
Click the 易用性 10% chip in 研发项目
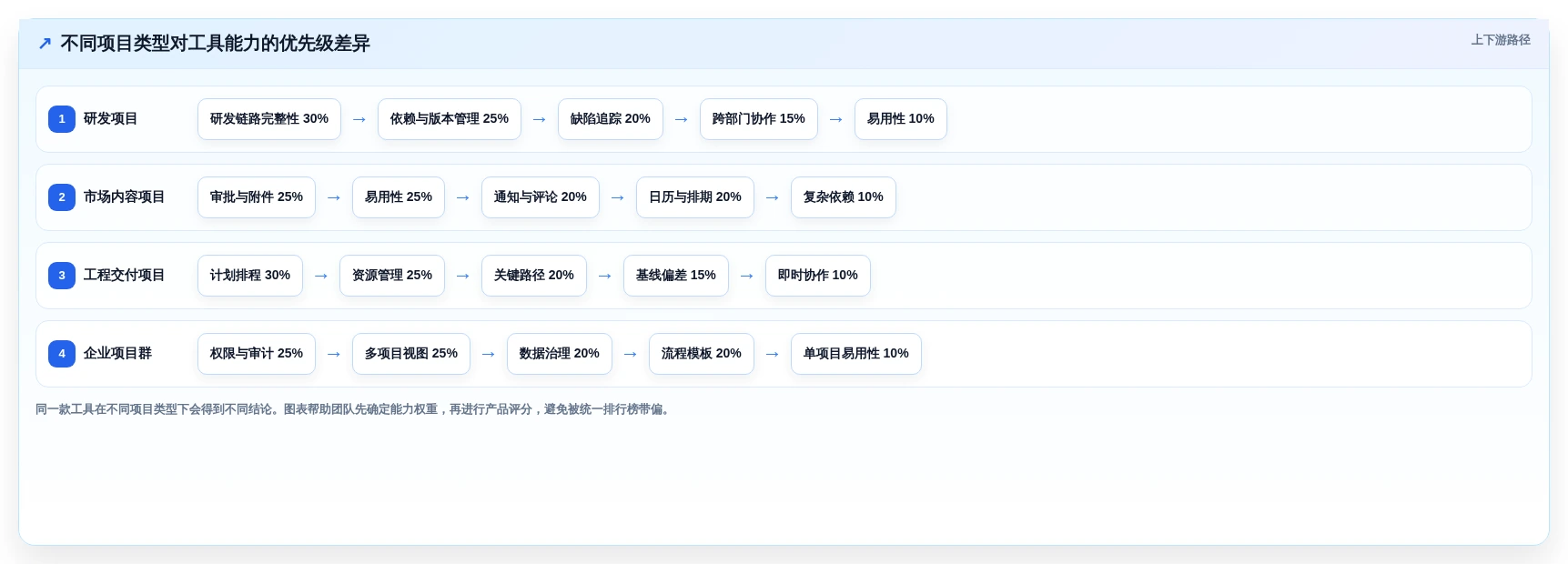tap(901, 119)
